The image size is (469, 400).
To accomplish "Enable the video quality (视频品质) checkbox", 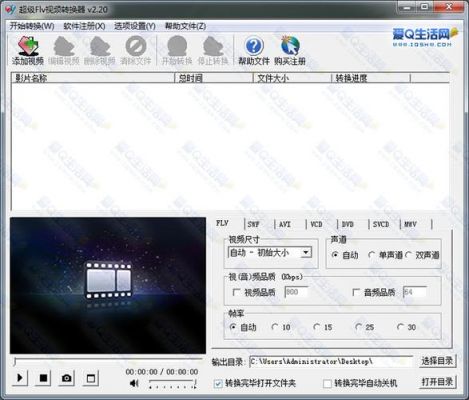I will 236,292.
